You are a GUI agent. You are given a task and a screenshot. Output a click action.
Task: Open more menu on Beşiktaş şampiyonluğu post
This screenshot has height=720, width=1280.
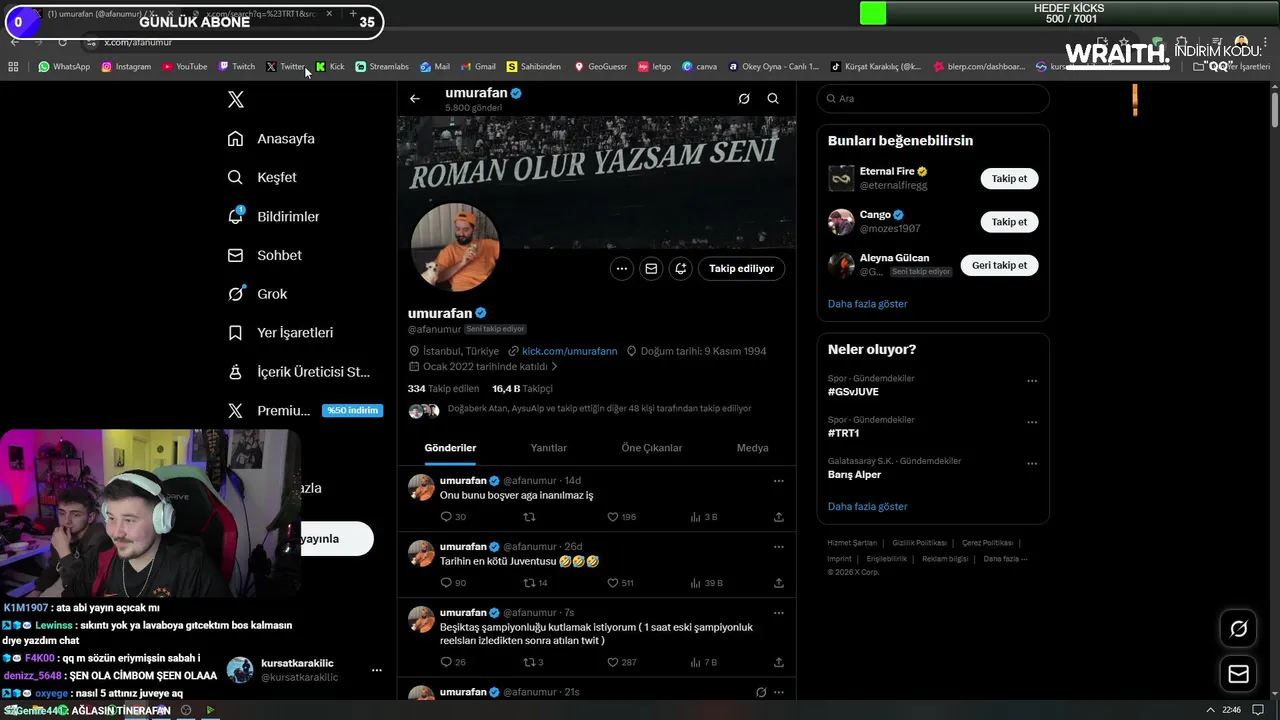click(x=778, y=613)
